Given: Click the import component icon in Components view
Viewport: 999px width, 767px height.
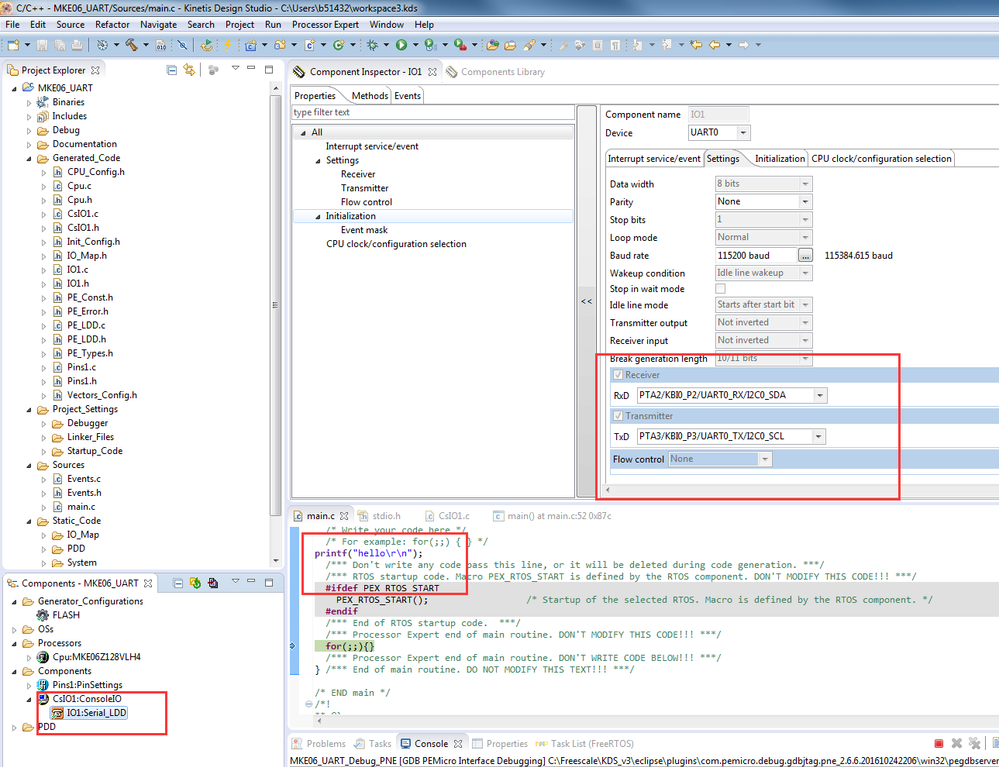Looking at the screenshot, I should click(213, 583).
